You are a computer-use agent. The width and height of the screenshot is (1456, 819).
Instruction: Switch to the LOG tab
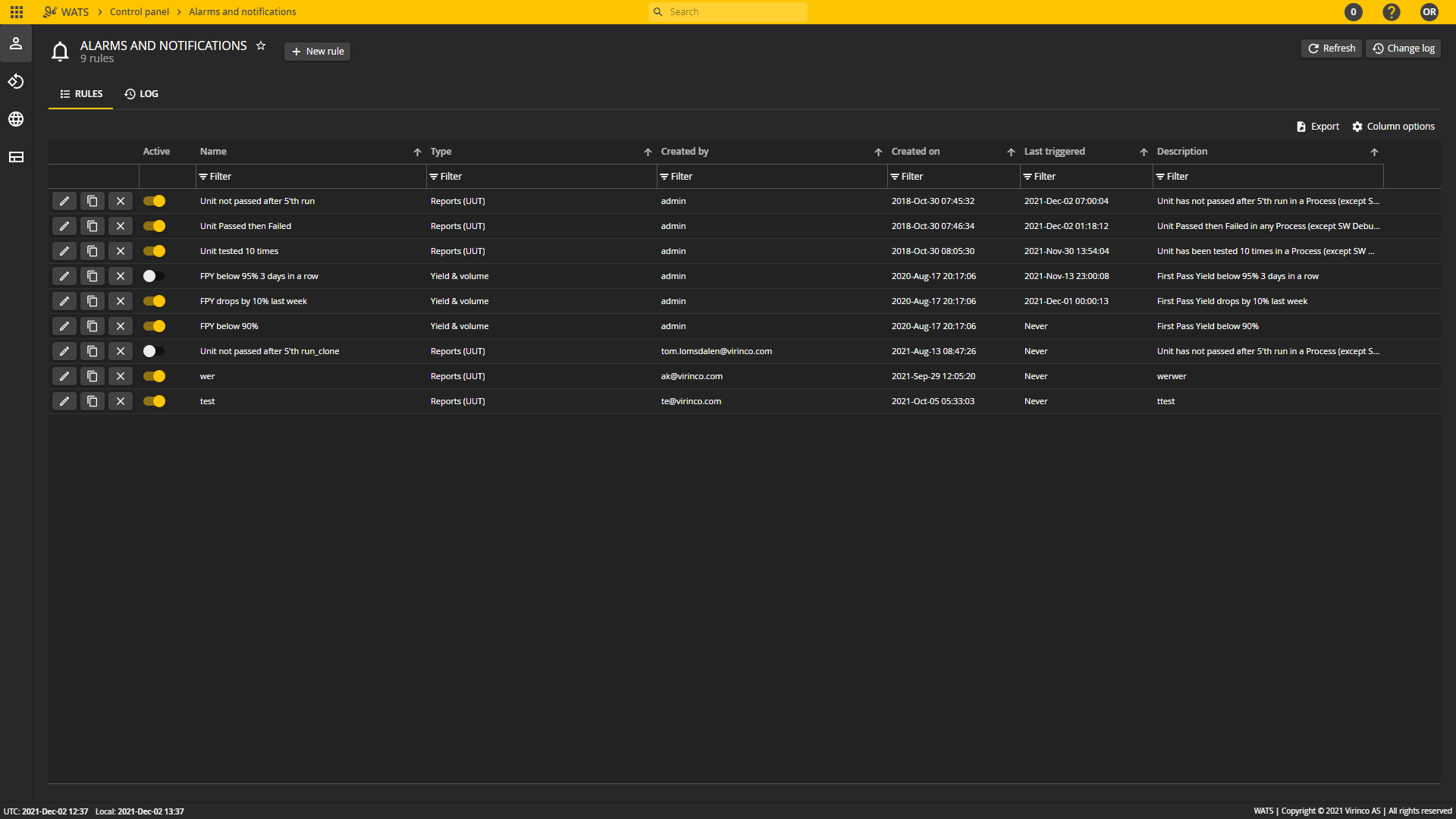142,94
